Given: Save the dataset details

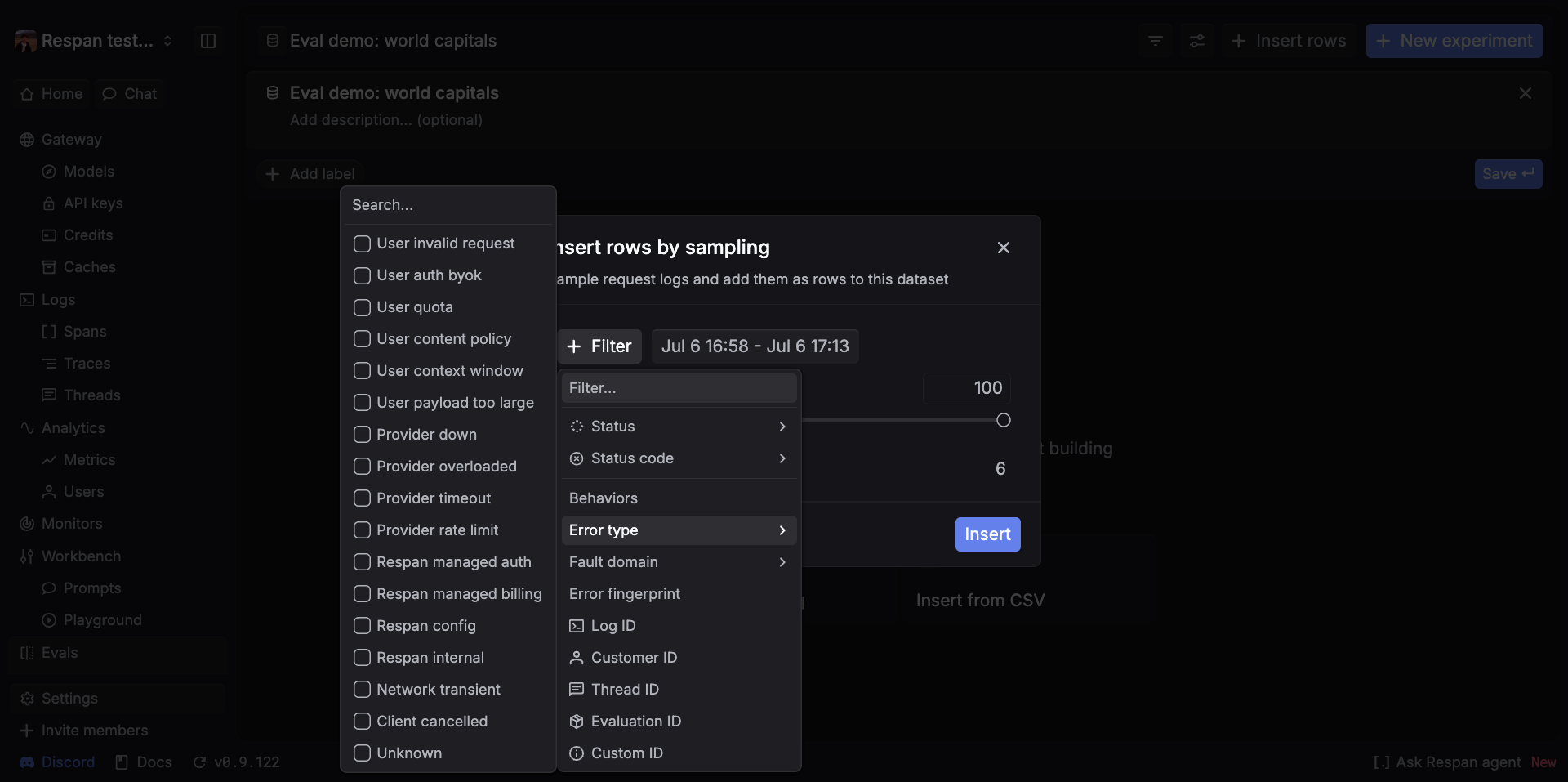Looking at the screenshot, I should (x=1508, y=174).
